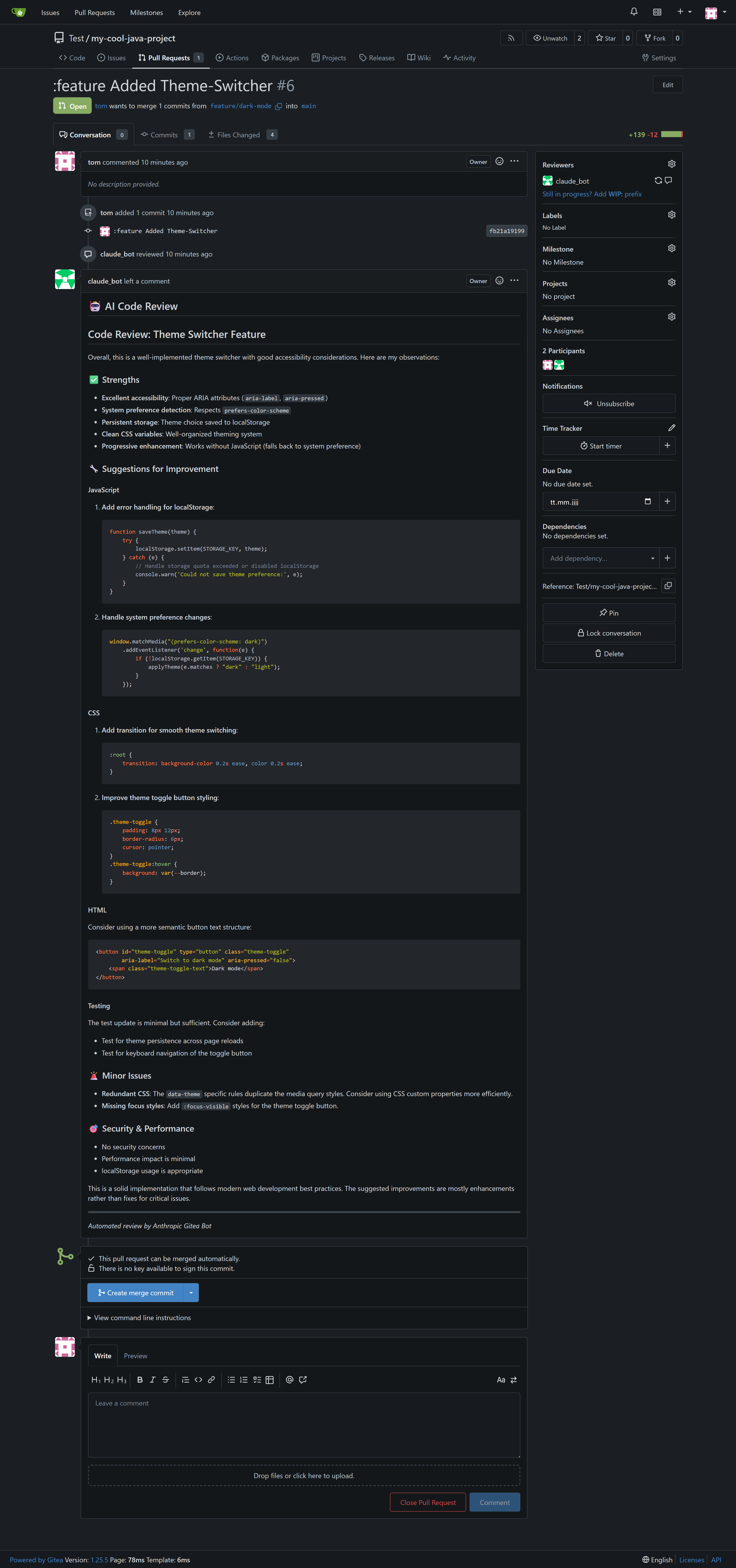Start the time tracker timer
Screen dimensions: 736x1568
click(601, 446)
